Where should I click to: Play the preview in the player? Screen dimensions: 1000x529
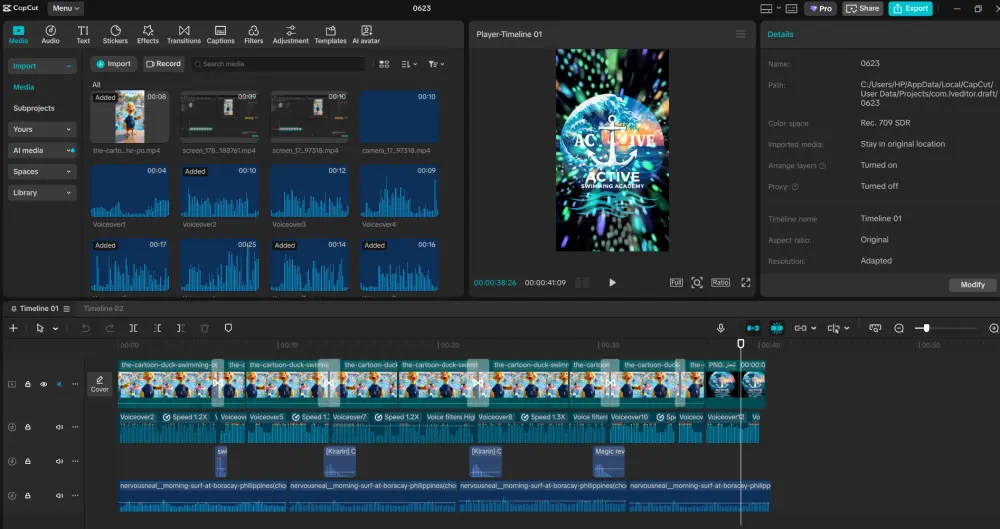coord(612,283)
